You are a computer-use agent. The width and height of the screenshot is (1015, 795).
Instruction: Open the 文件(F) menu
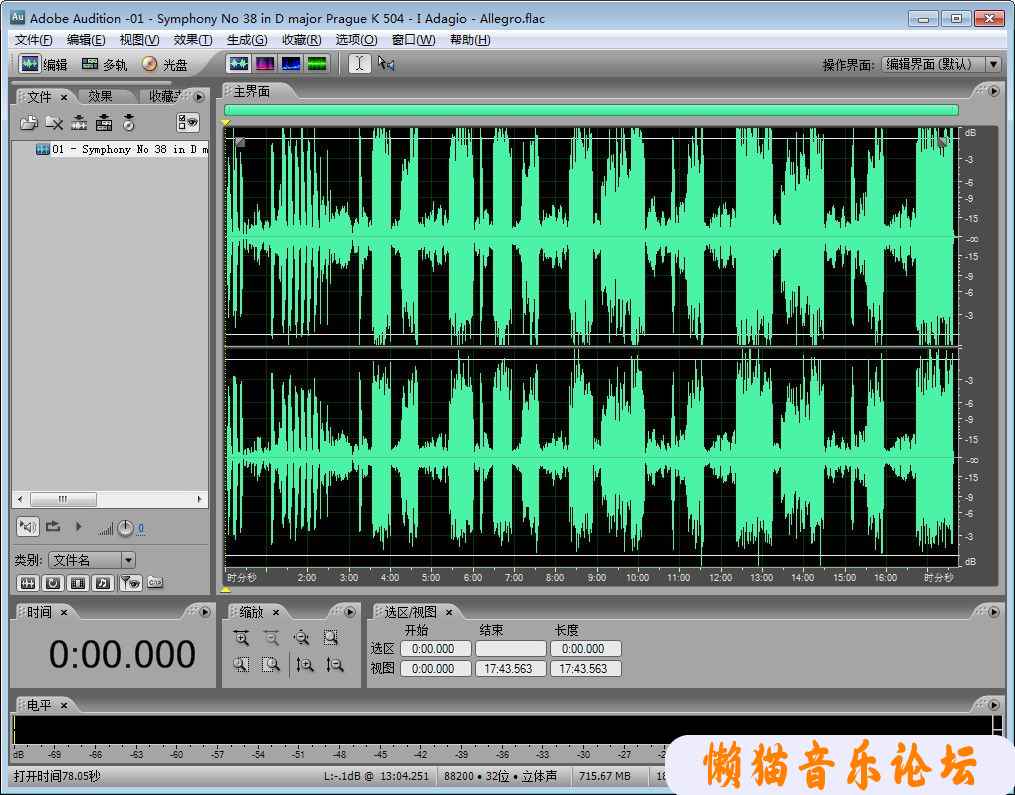tap(34, 39)
